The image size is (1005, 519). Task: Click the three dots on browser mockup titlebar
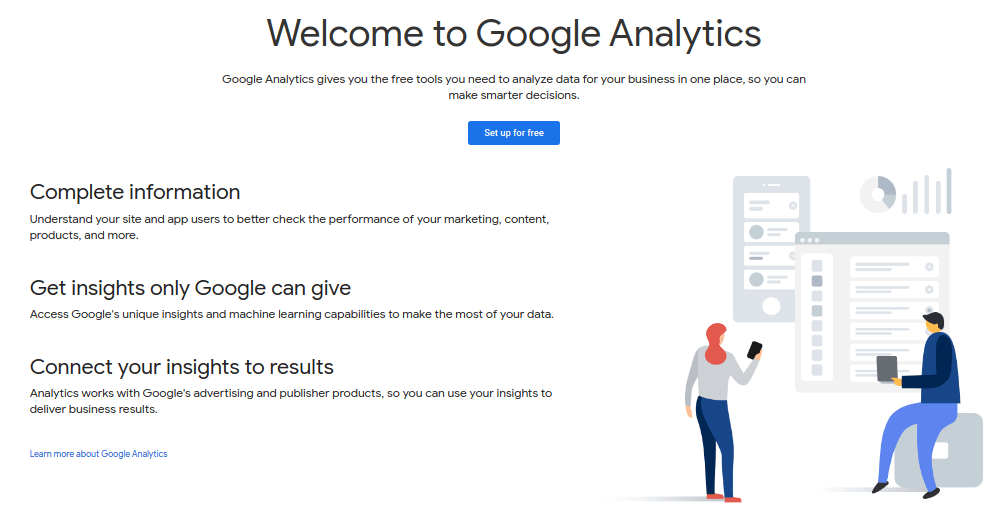coord(810,240)
